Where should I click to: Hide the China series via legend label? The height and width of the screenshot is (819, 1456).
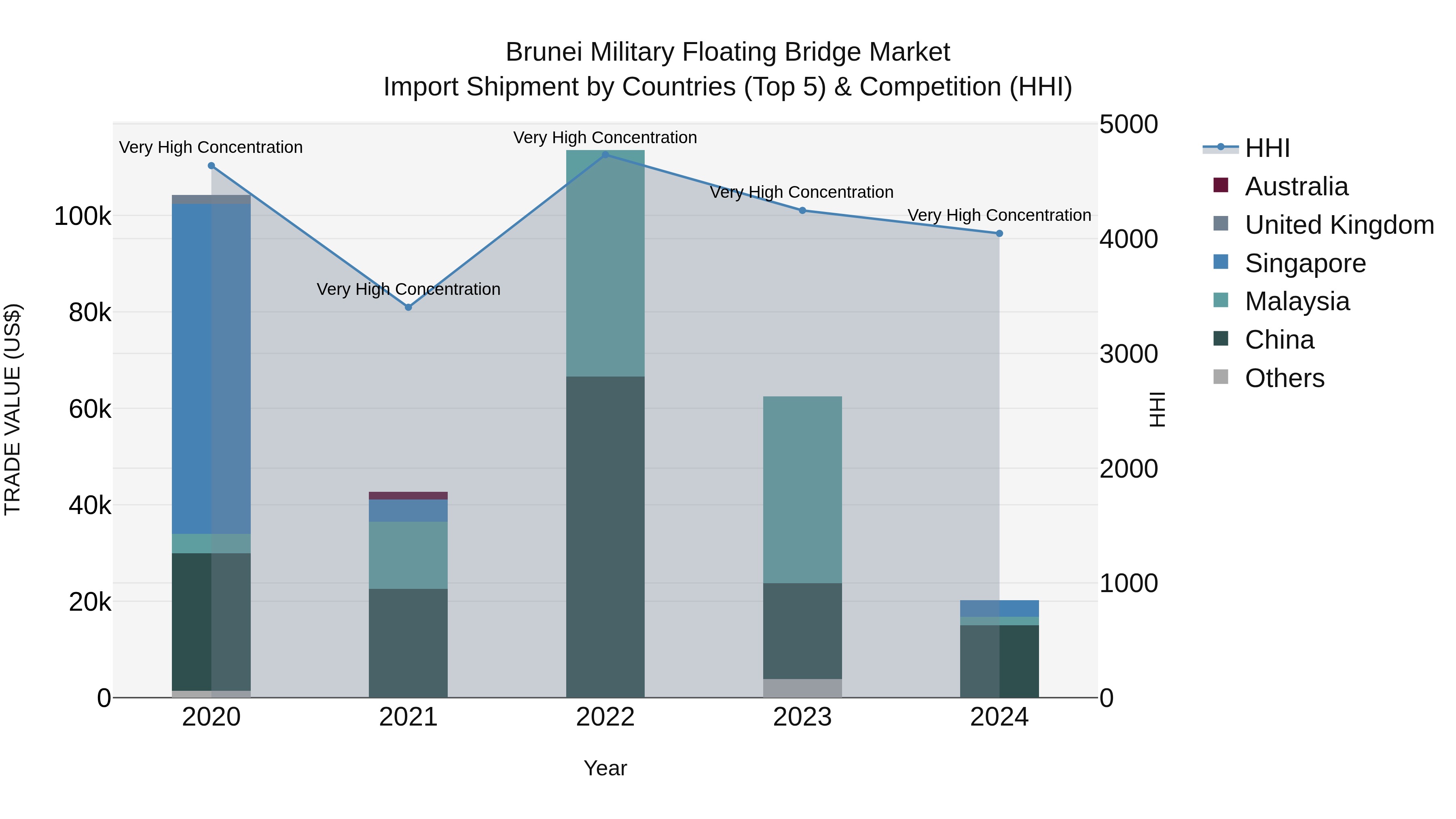click(x=1280, y=340)
